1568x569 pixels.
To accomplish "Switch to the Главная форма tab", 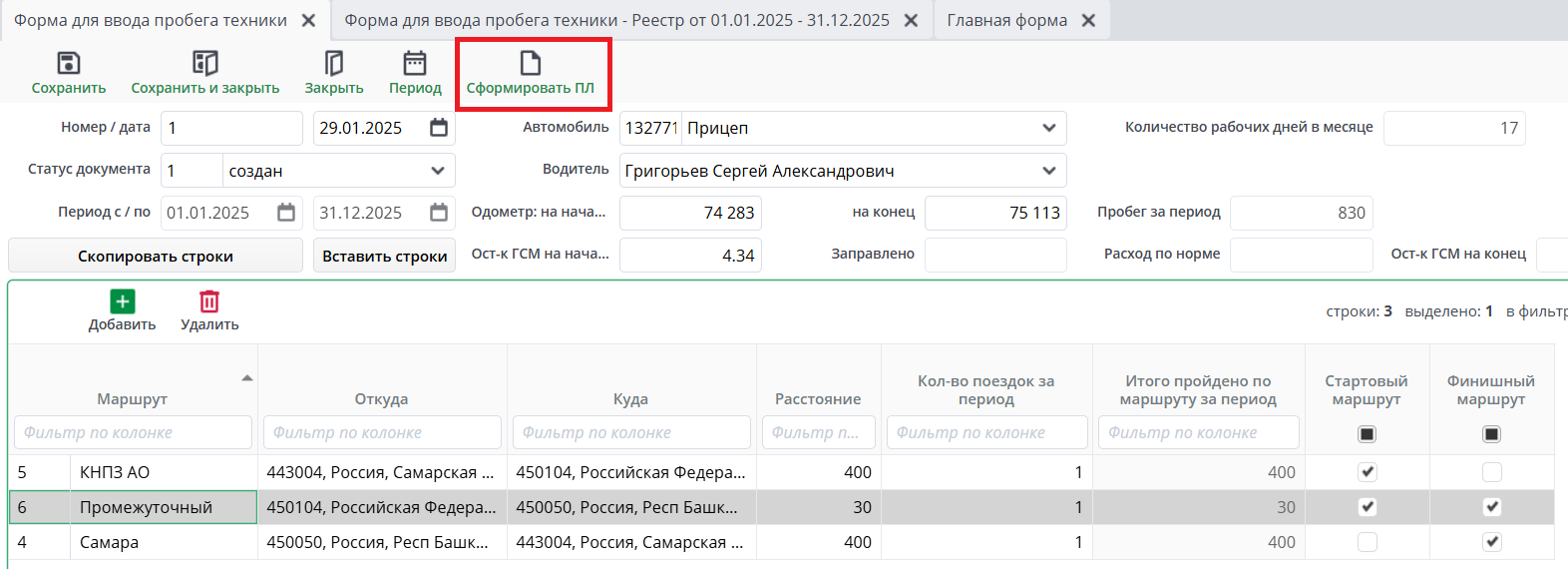I will coord(1006,20).
